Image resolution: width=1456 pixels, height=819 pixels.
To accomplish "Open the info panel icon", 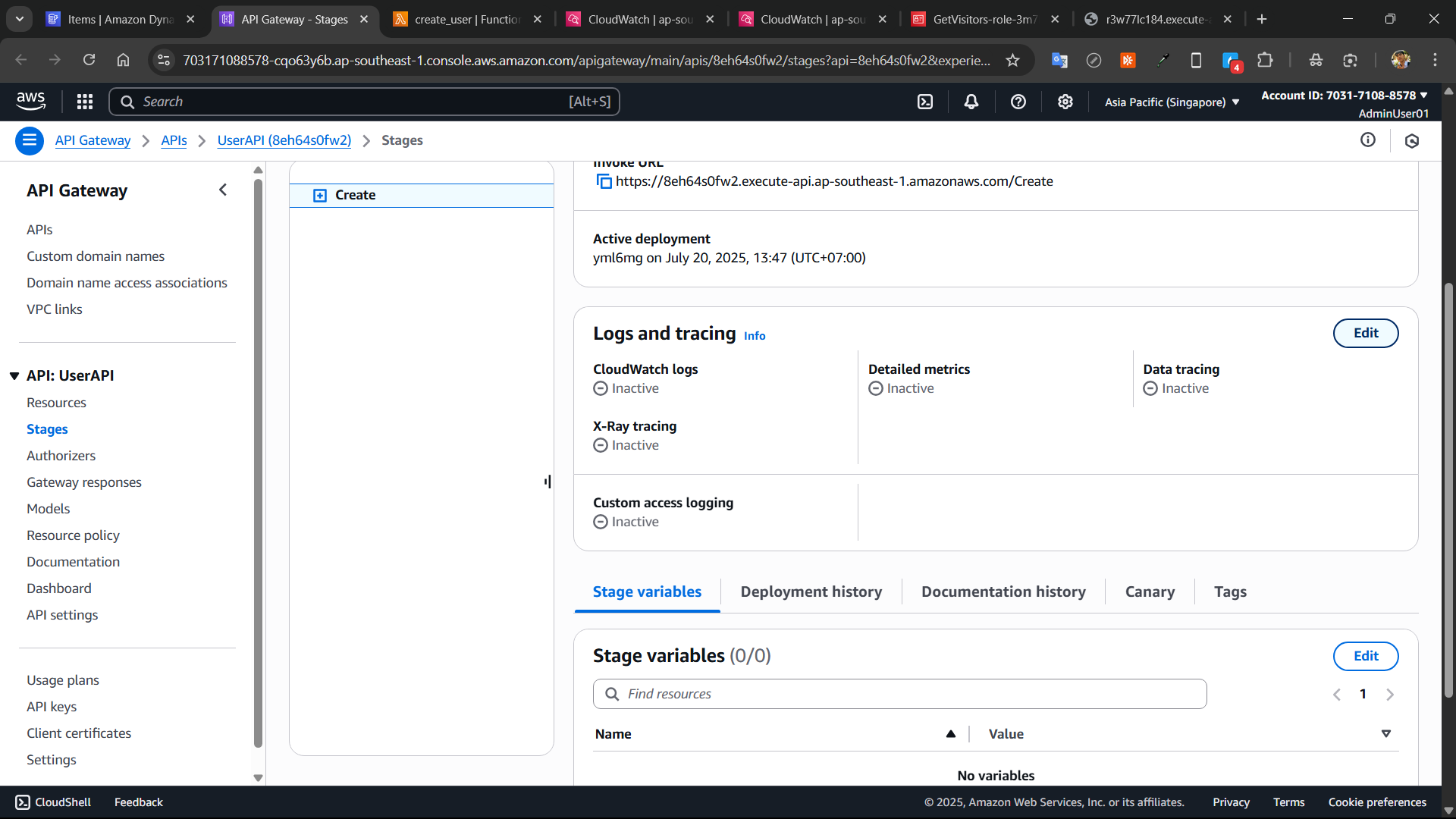I will (1368, 140).
